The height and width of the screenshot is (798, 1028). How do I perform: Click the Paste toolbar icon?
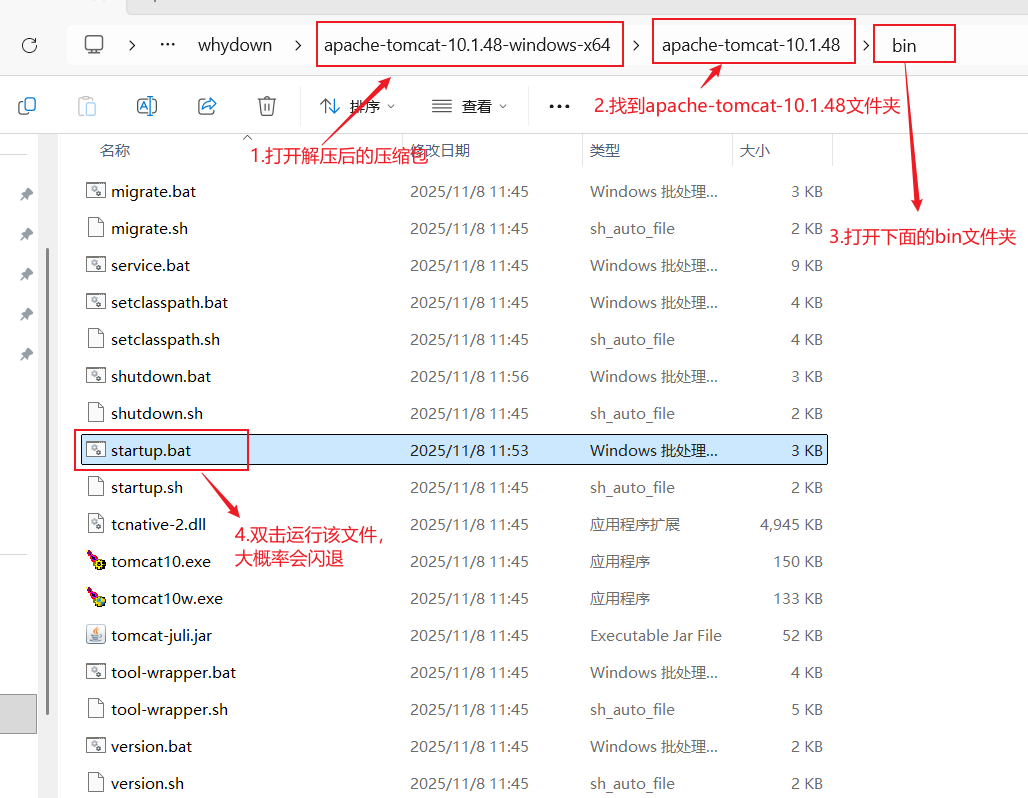87,106
